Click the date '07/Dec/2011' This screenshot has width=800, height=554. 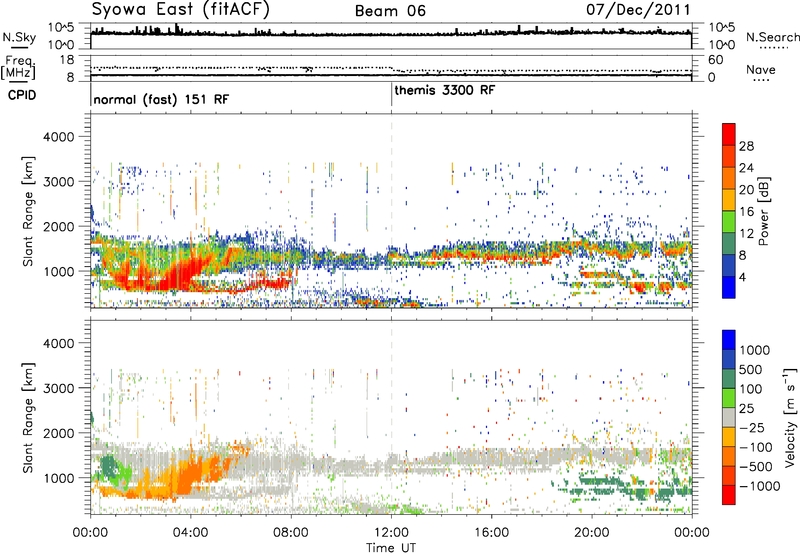[x=638, y=10]
